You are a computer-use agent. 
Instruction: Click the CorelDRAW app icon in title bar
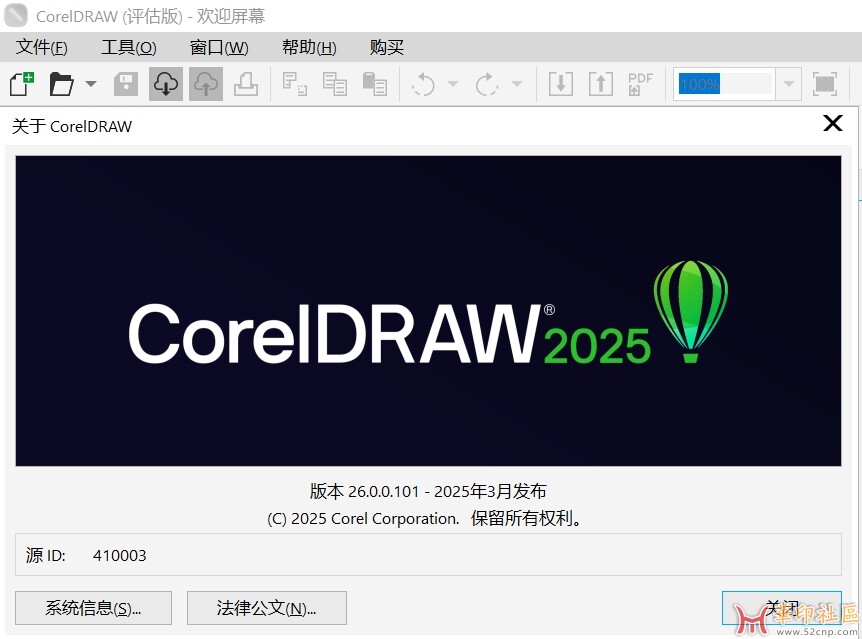(15, 15)
